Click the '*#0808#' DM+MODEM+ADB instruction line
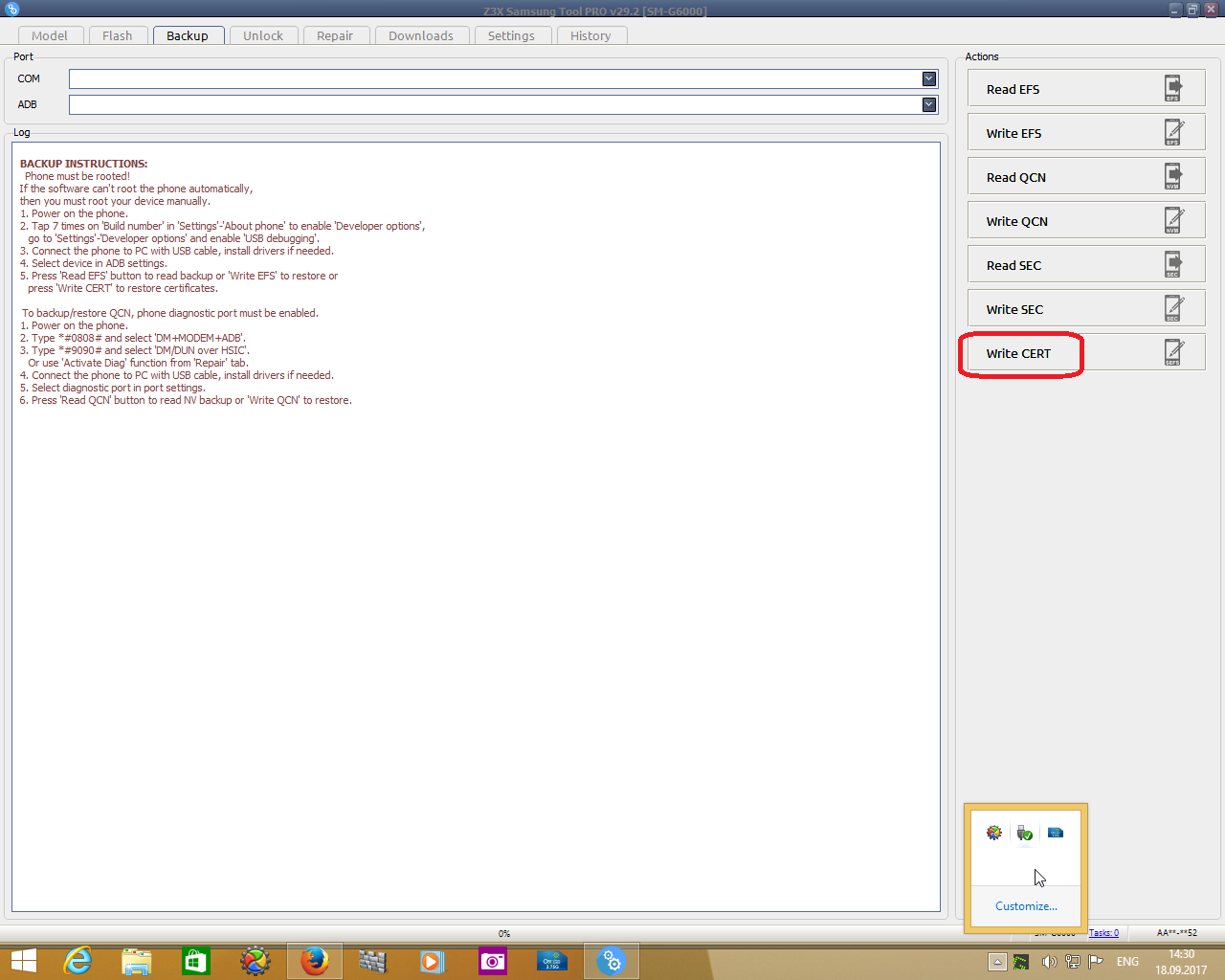1225x980 pixels. tap(133, 338)
